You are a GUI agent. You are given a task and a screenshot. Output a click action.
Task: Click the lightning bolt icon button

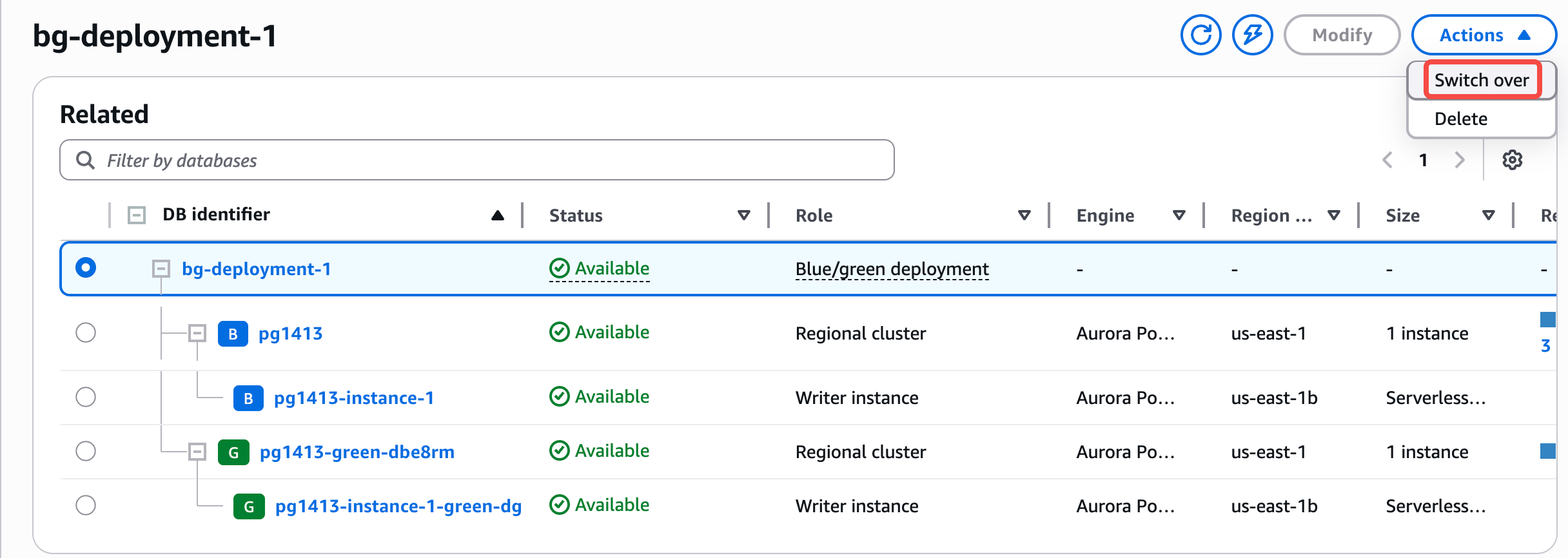tap(1252, 35)
